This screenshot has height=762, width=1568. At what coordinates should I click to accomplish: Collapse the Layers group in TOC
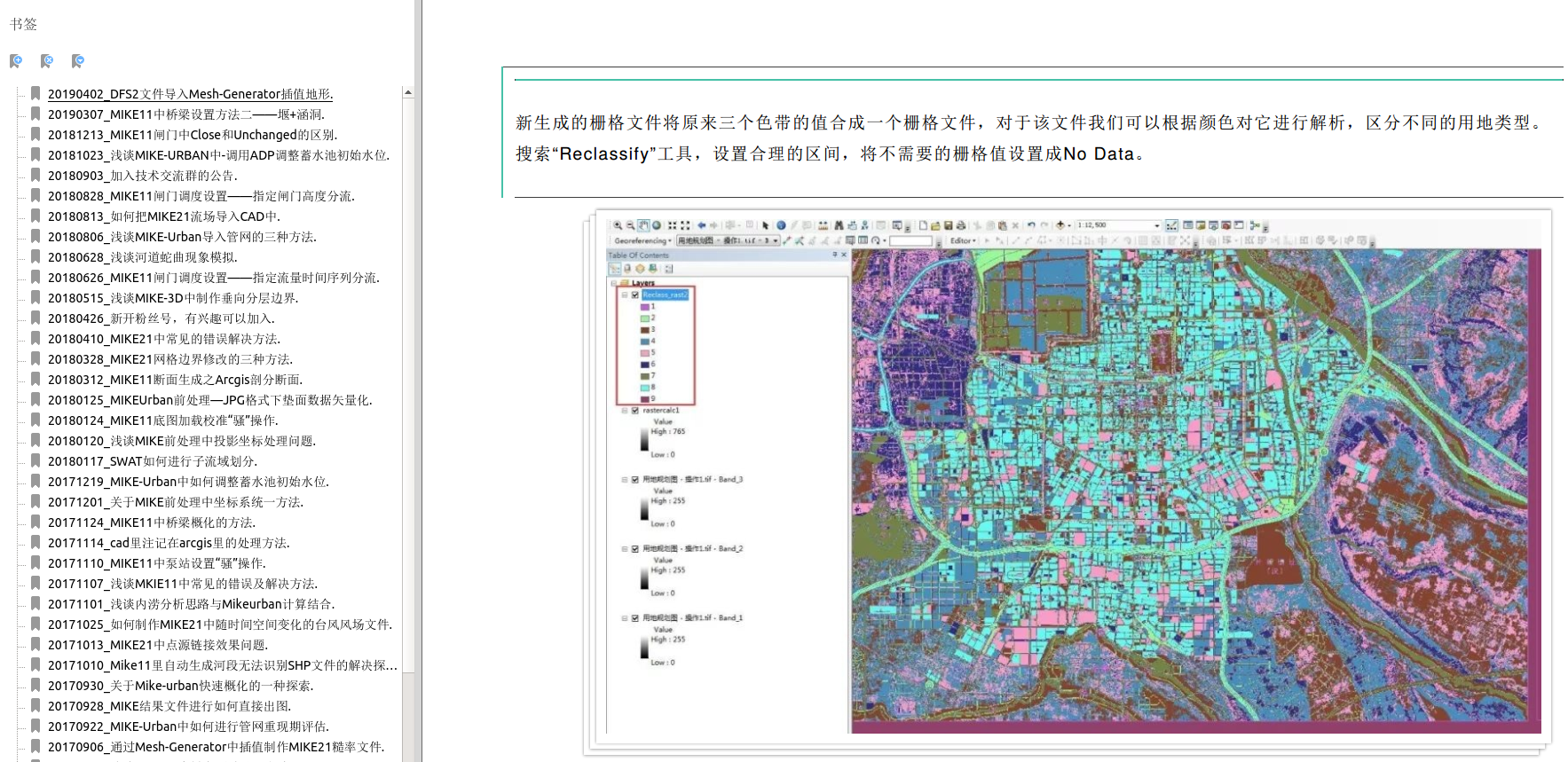(x=614, y=283)
